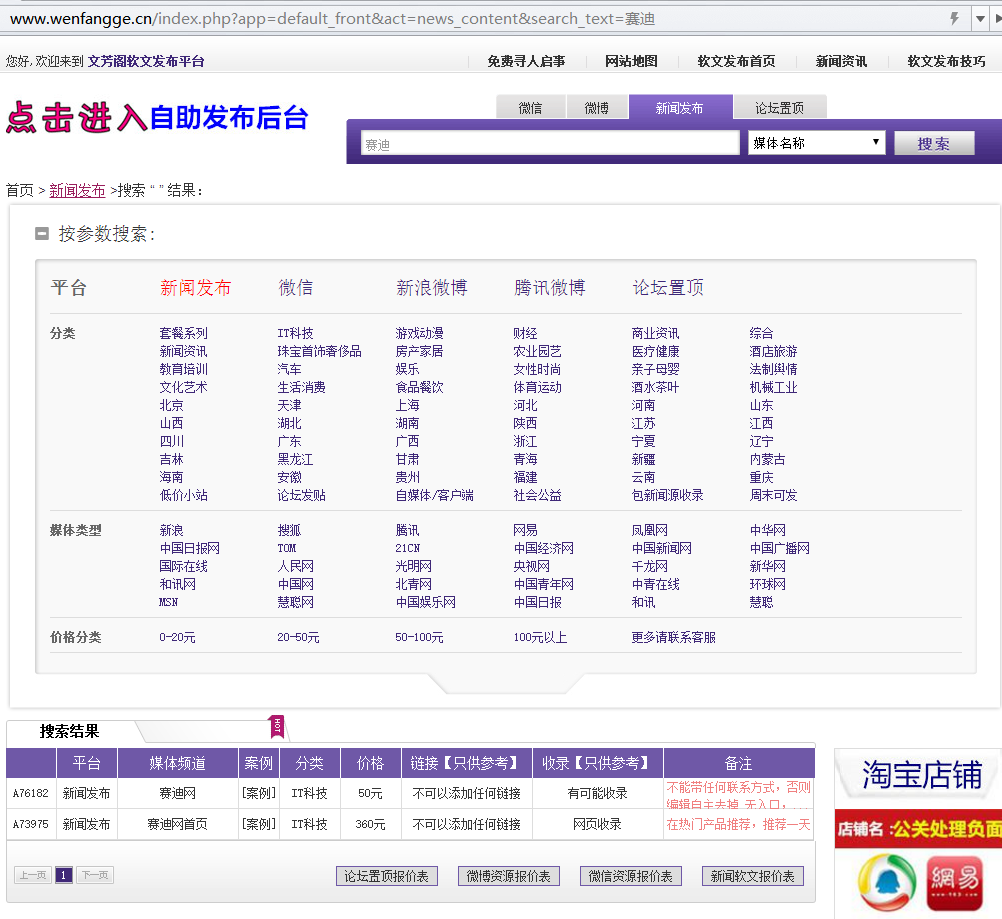Open 免费寻人启事 in top navigation

526,61
